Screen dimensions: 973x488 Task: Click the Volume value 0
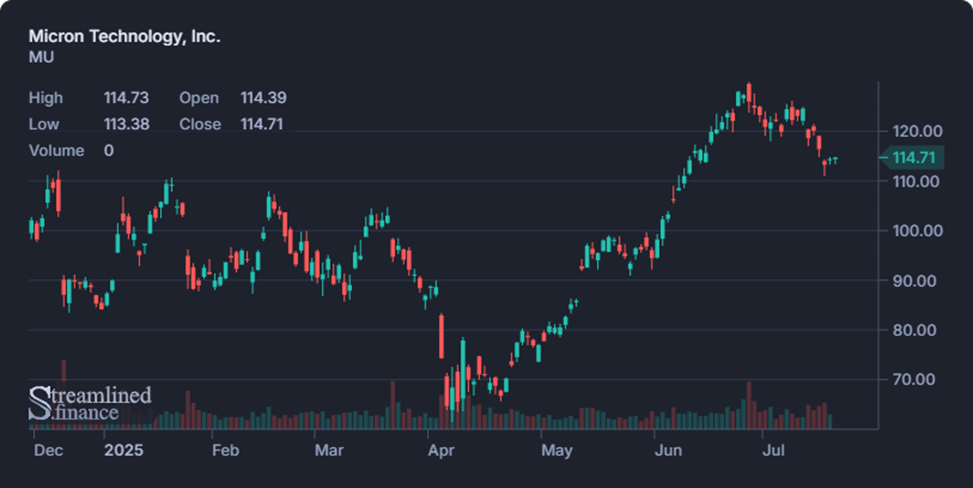(x=109, y=151)
